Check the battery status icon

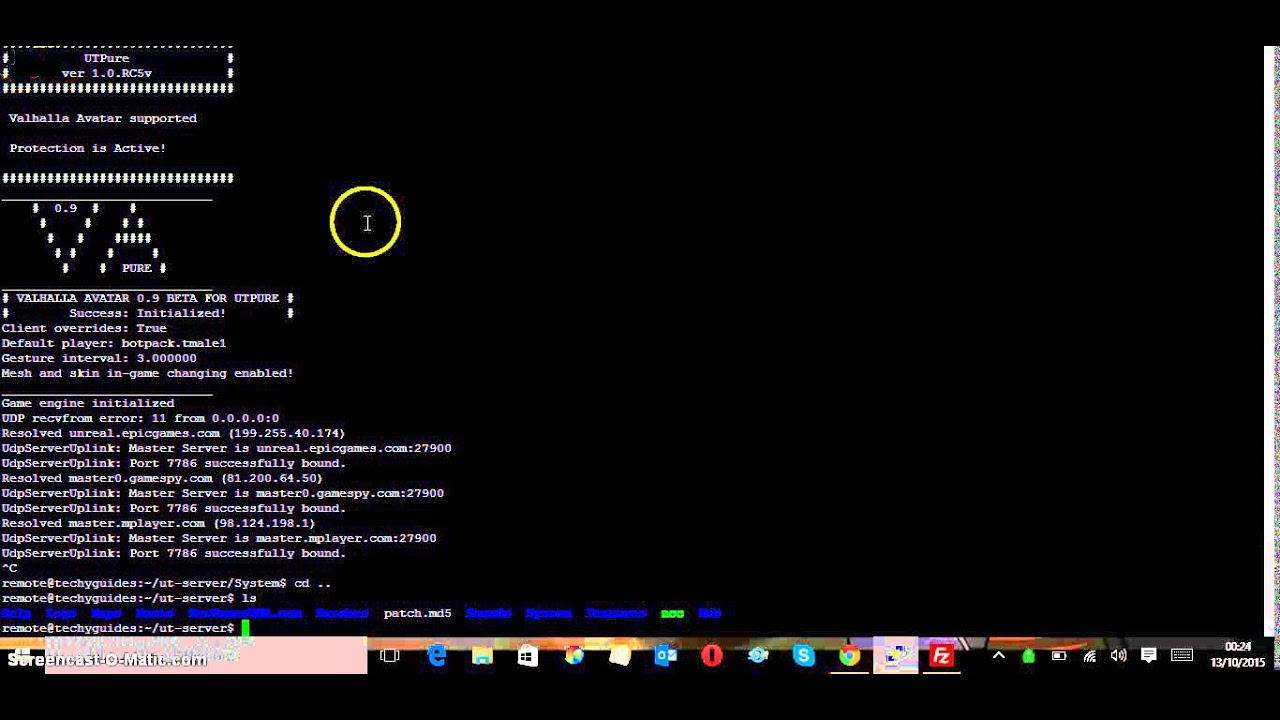[1059, 656]
